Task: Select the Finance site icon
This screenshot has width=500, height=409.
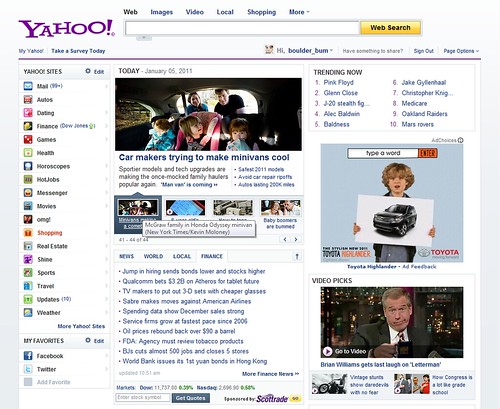Action: pos(28,126)
